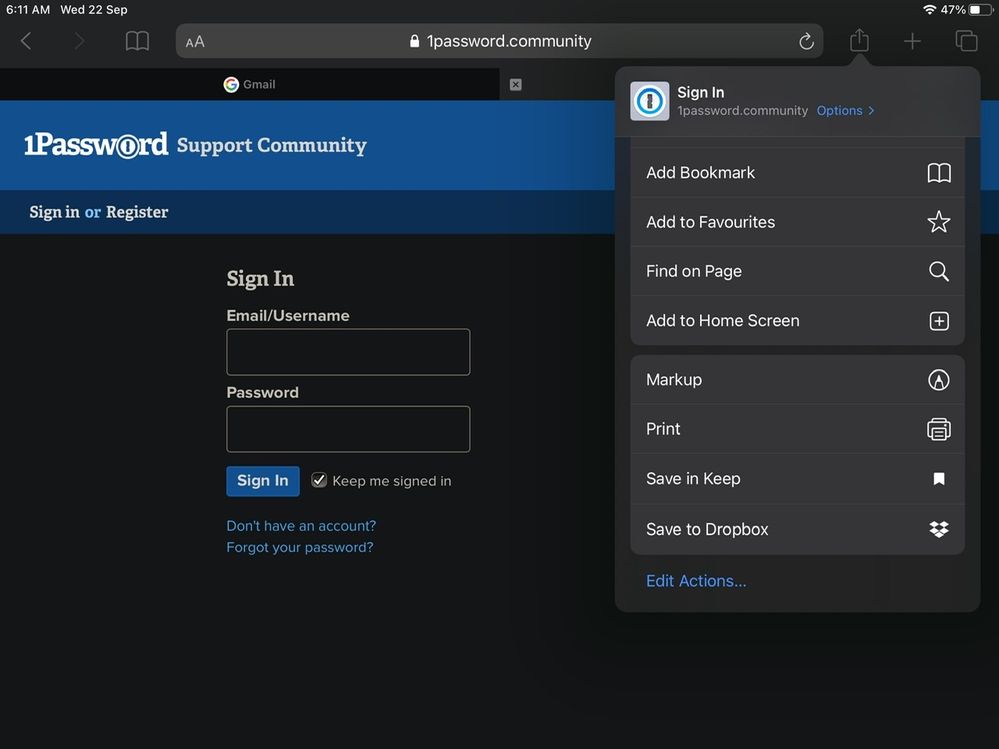Expand share sheet Options
The width and height of the screenshot is (999, 749).
click(845, 111)
